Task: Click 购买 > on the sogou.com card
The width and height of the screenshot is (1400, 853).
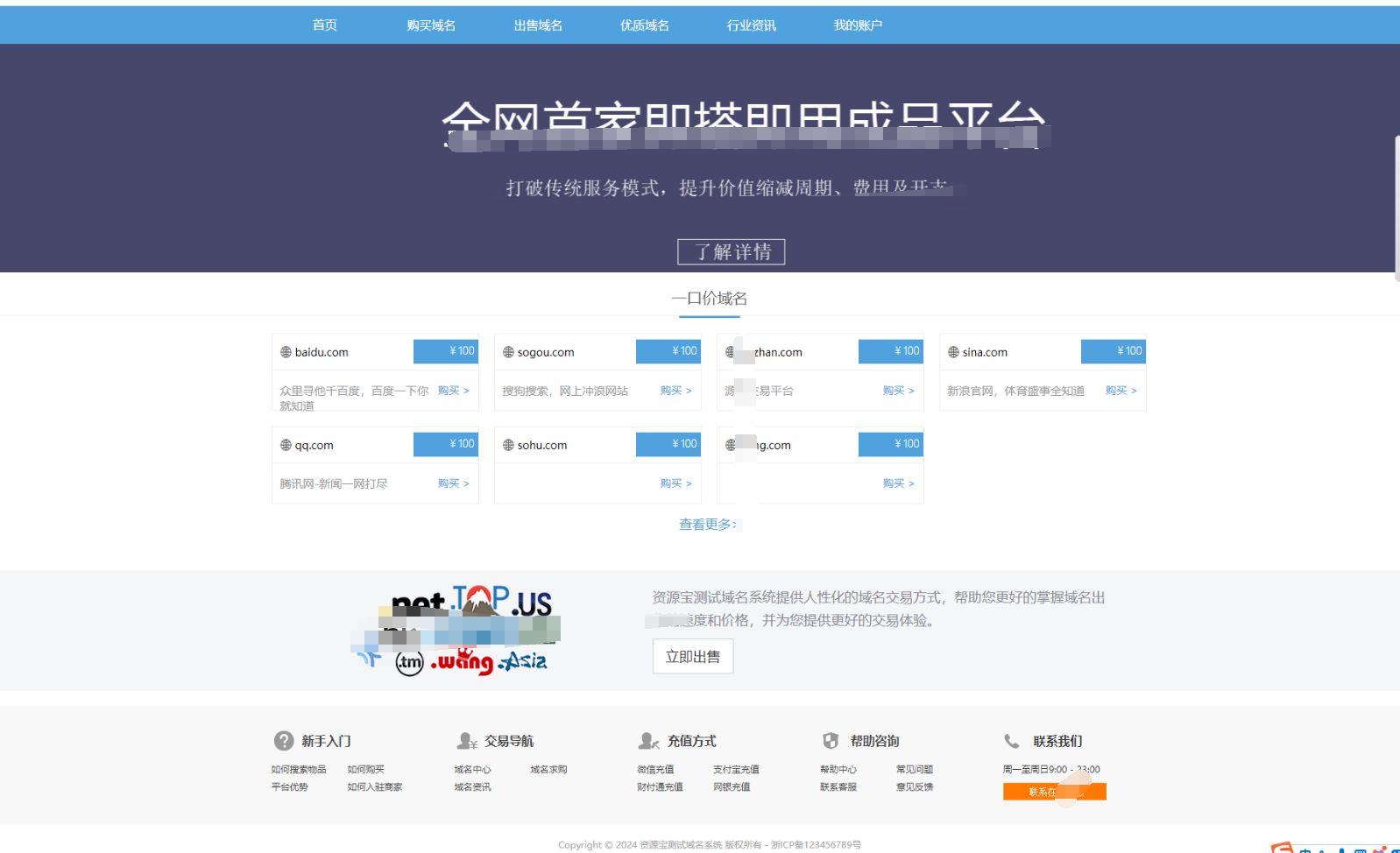Action: (676, 391)
